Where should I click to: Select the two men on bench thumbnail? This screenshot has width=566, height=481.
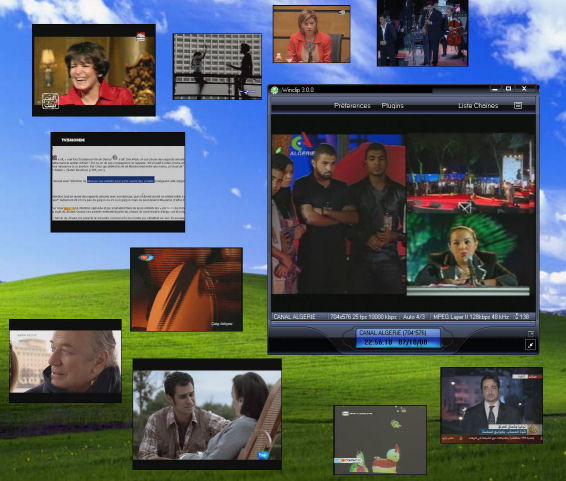207,414
